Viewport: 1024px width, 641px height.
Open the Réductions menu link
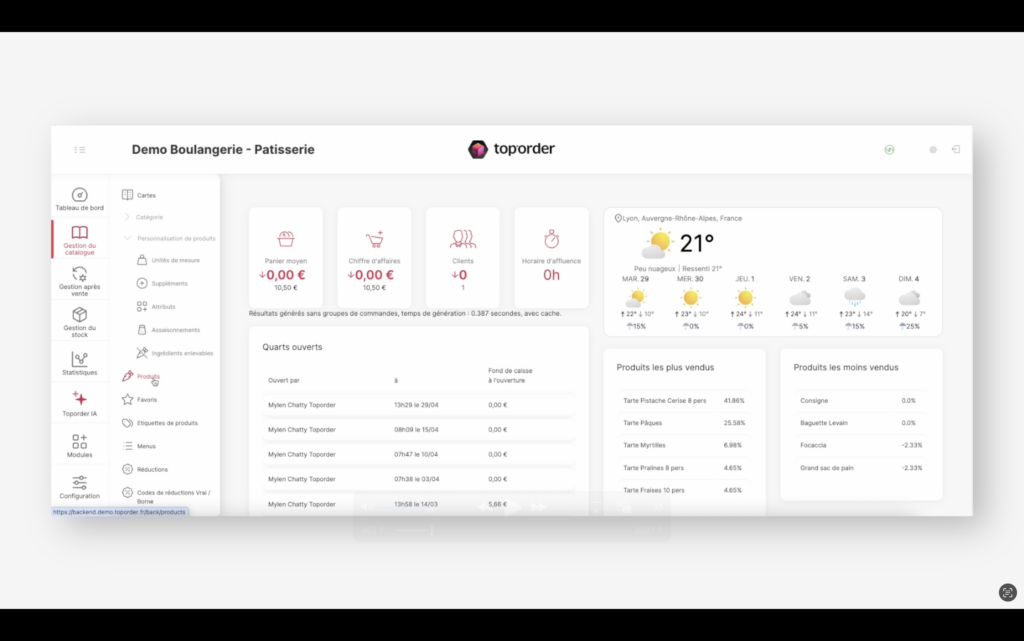152,469
